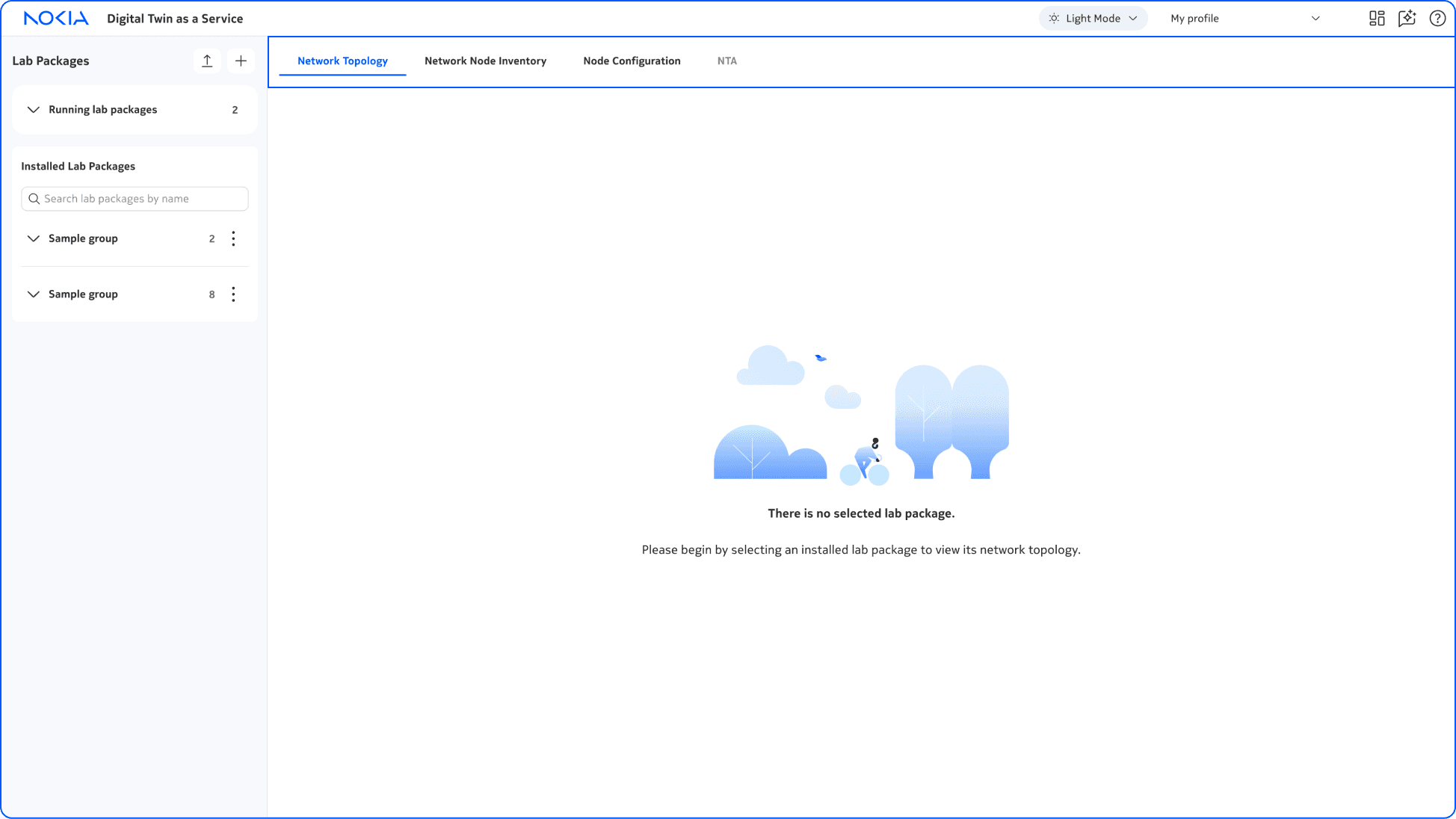Open kebab menu for second Sample group
The height and width of the screenshot is (819, 1456).
pos(233,294)
